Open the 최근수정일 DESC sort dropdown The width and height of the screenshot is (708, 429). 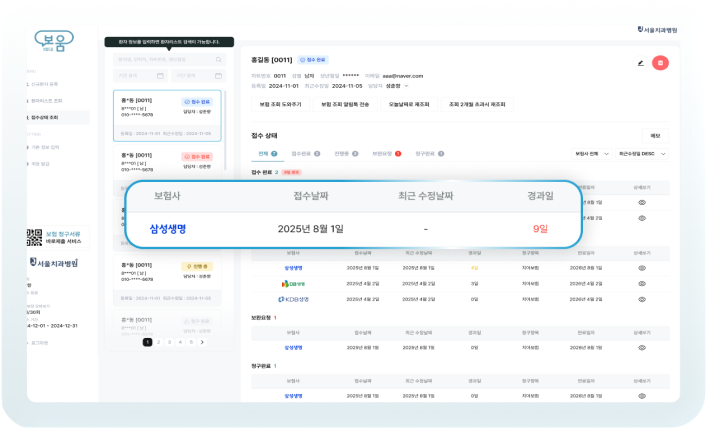[x=642, y=154]
